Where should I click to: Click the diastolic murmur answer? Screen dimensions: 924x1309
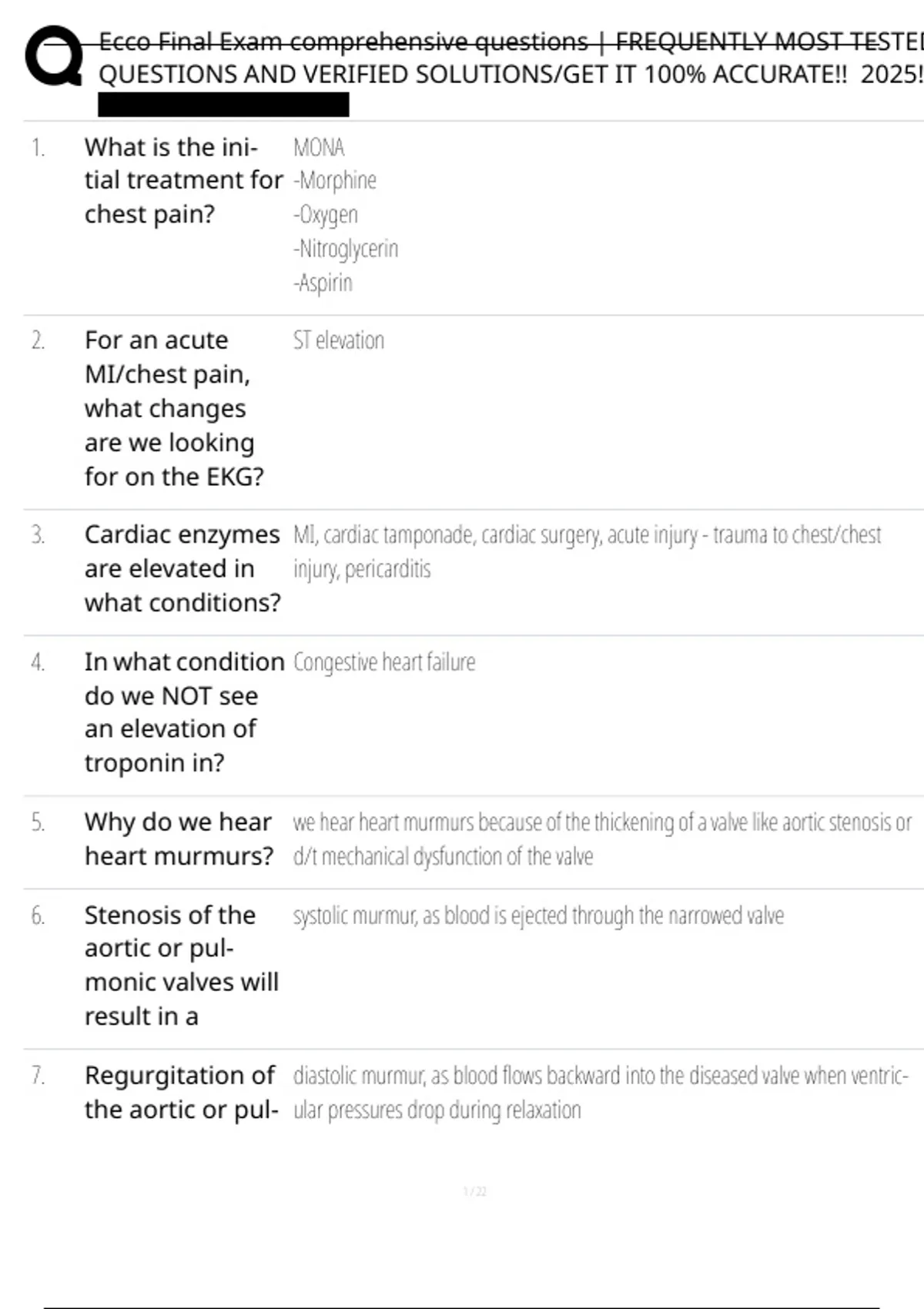[600, 1092]
